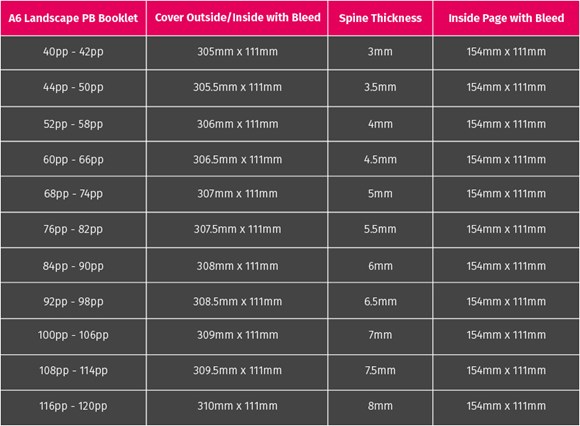
Task: Select the 8mm spine thickness cell
Action: coord(380,406)
